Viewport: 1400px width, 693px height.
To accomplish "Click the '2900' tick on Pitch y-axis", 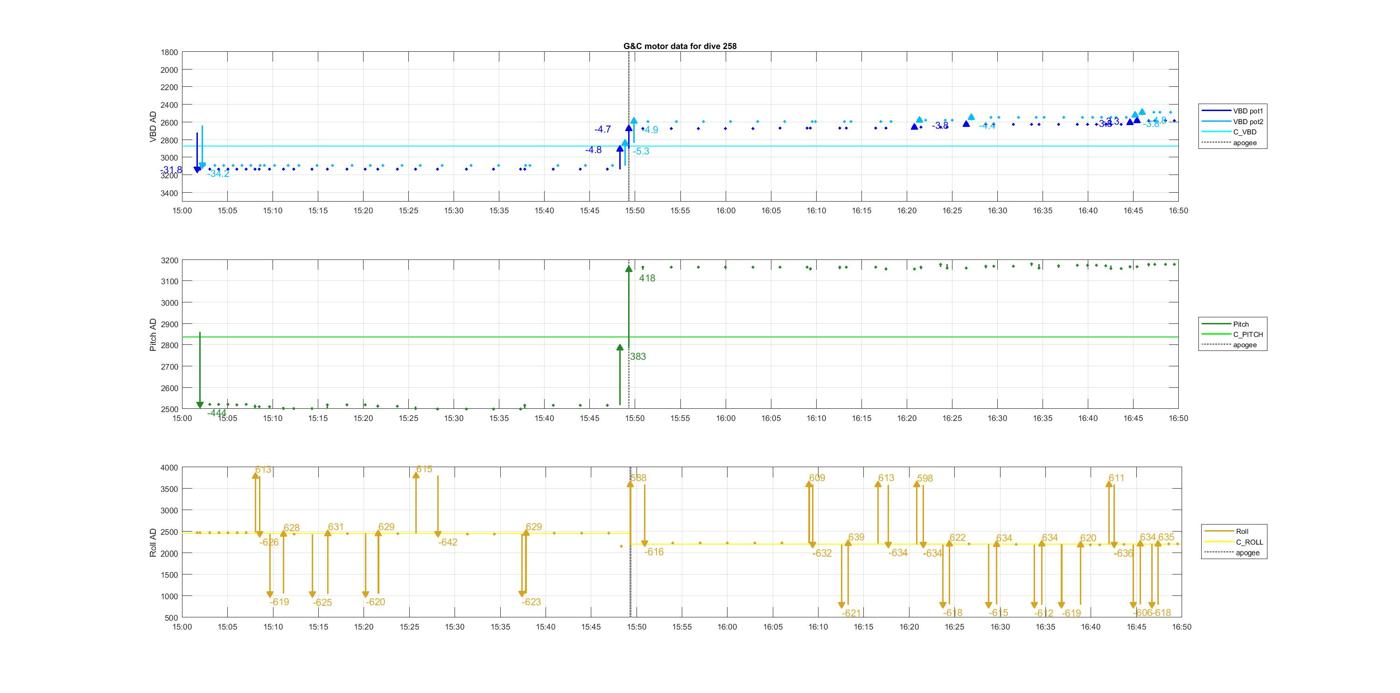I will point(170,324).
